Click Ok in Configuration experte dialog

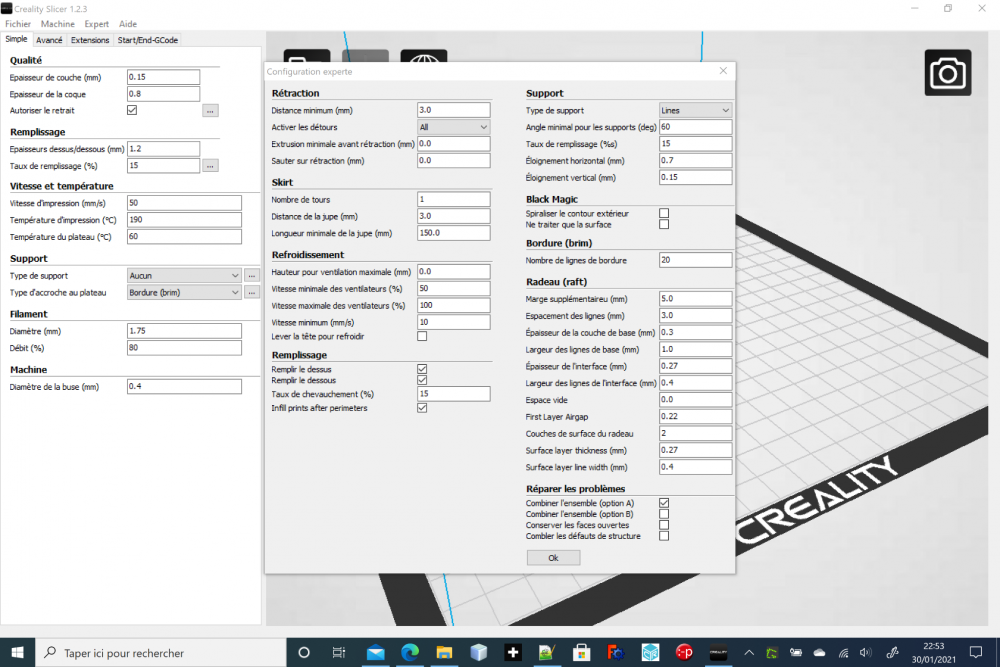553,558
